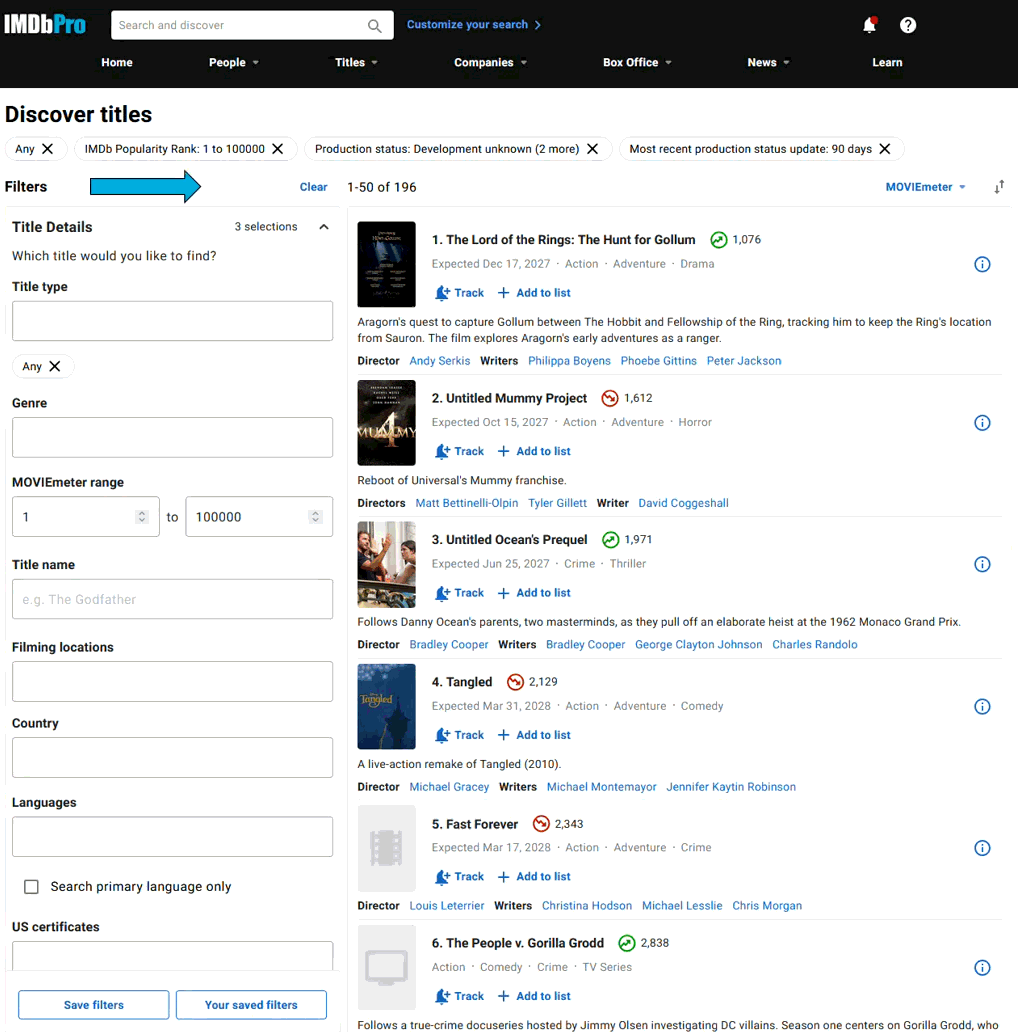Open the Tangled poster thumbnail
Image resolution: width=1018 pixels, height=1032 pixels.
pyautogui.click(x=386, y=706)
